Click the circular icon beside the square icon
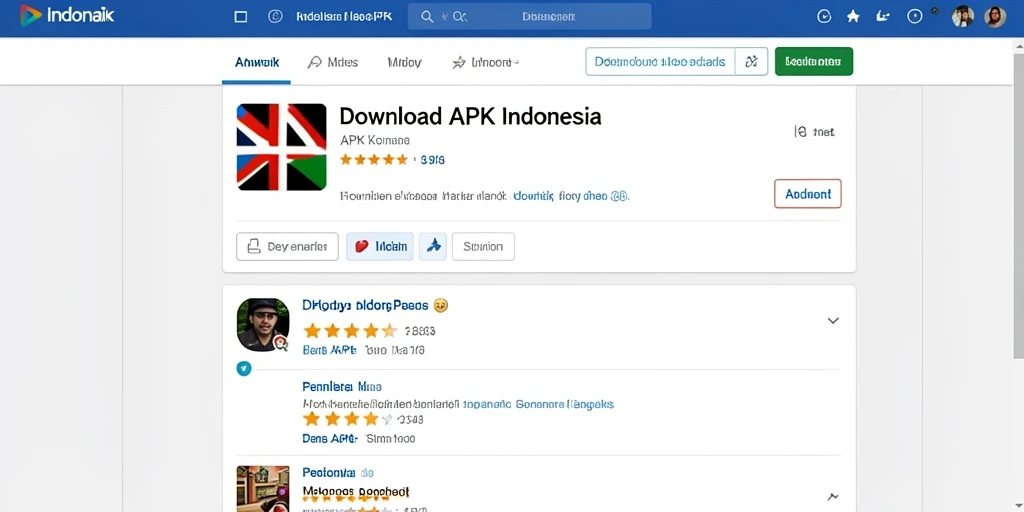The width and height of the screenshot is (1024, 512). (276, 16)
